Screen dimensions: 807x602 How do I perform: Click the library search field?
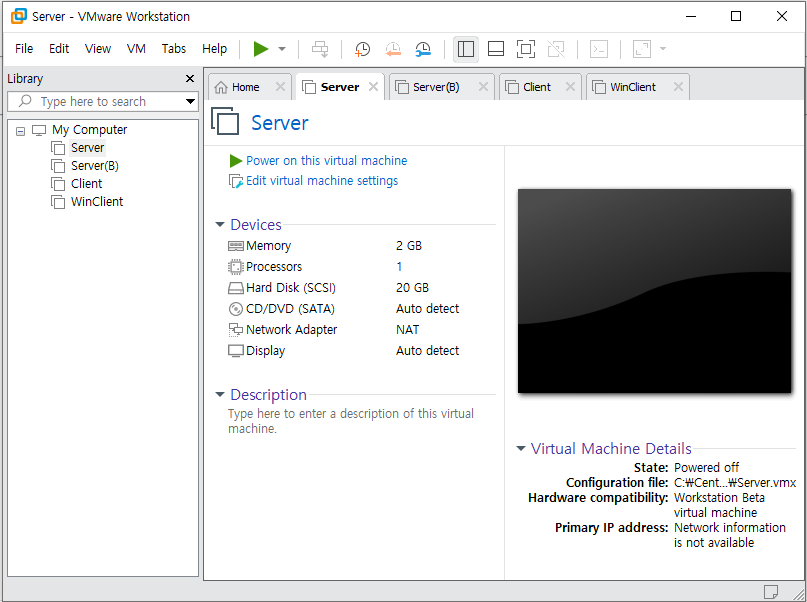click(x=103, y=101)
